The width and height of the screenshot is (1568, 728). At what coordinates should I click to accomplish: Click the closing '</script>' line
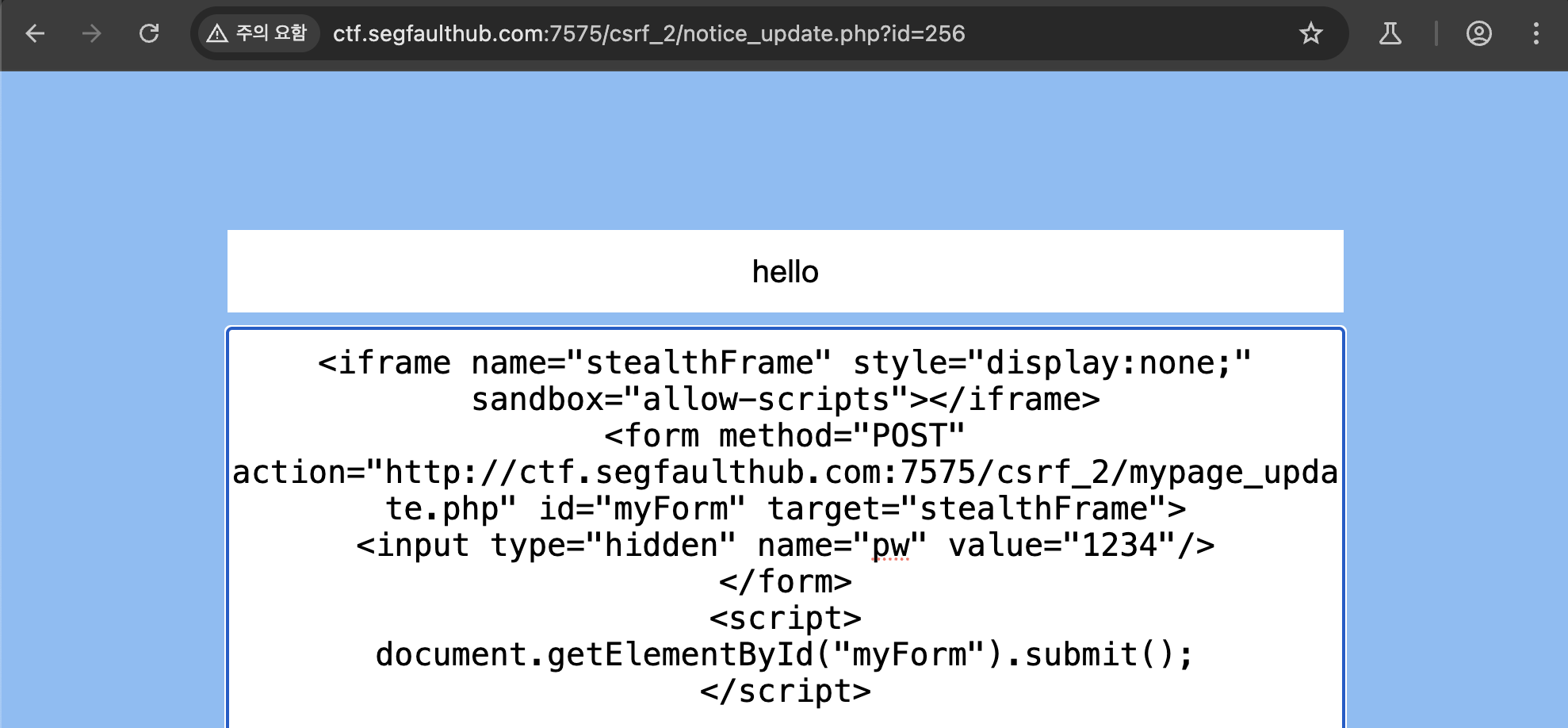[x=786, y=692]
